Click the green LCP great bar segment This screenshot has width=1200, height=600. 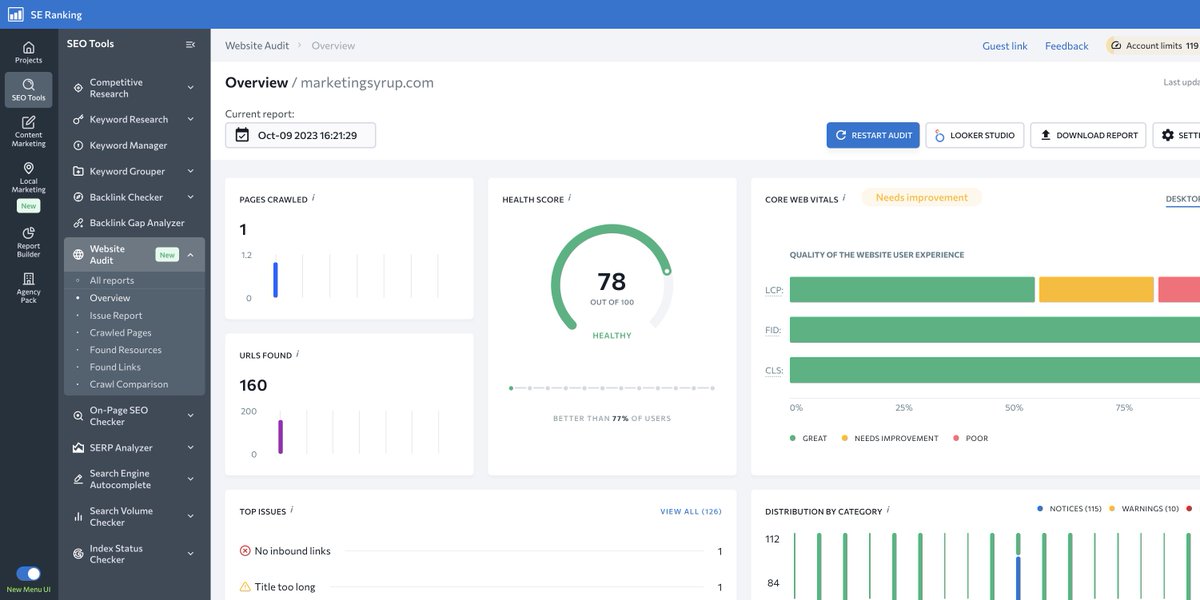click(x=912, y=289)
